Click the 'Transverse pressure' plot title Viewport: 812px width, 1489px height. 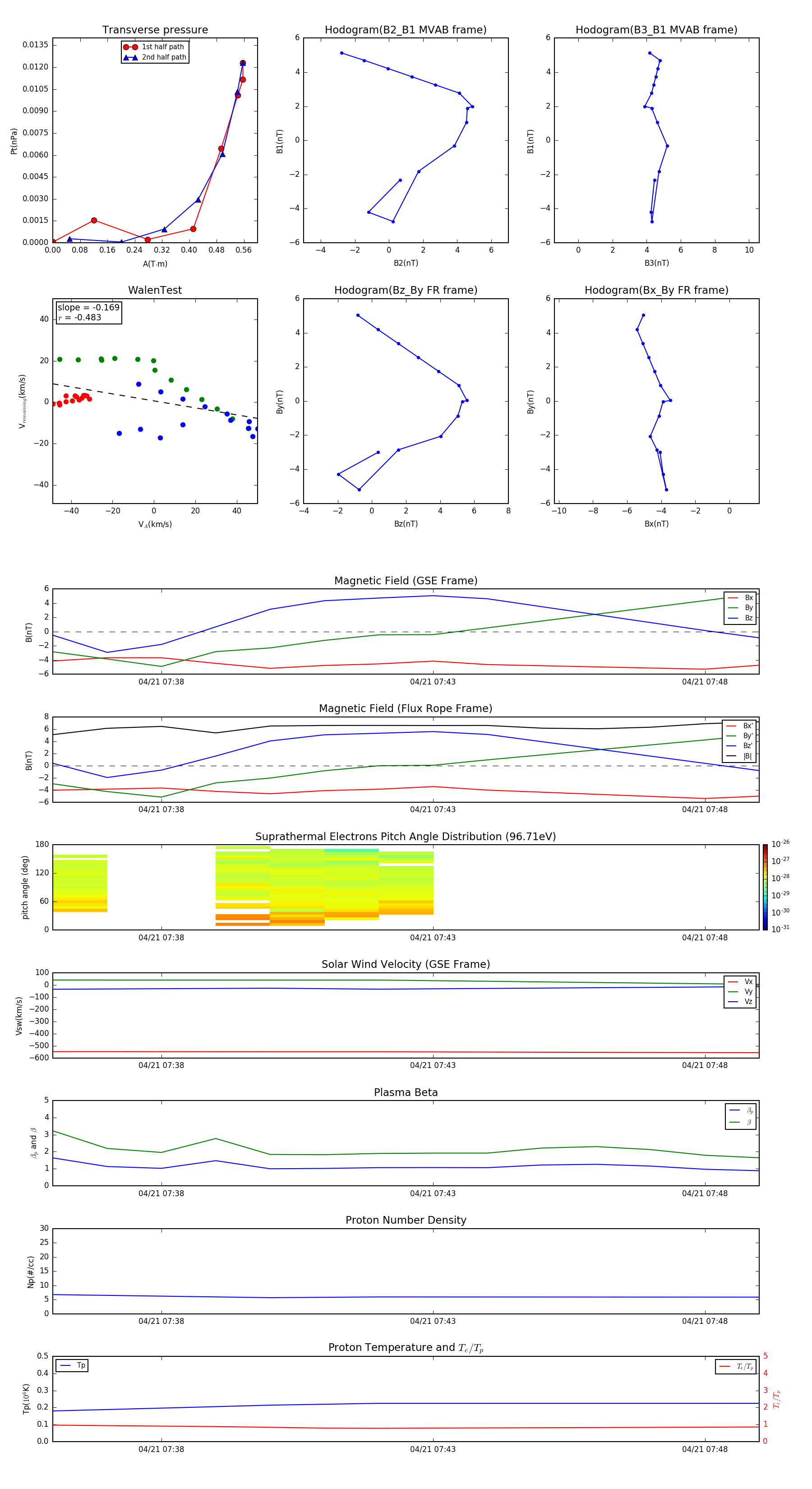click(155, 30)
